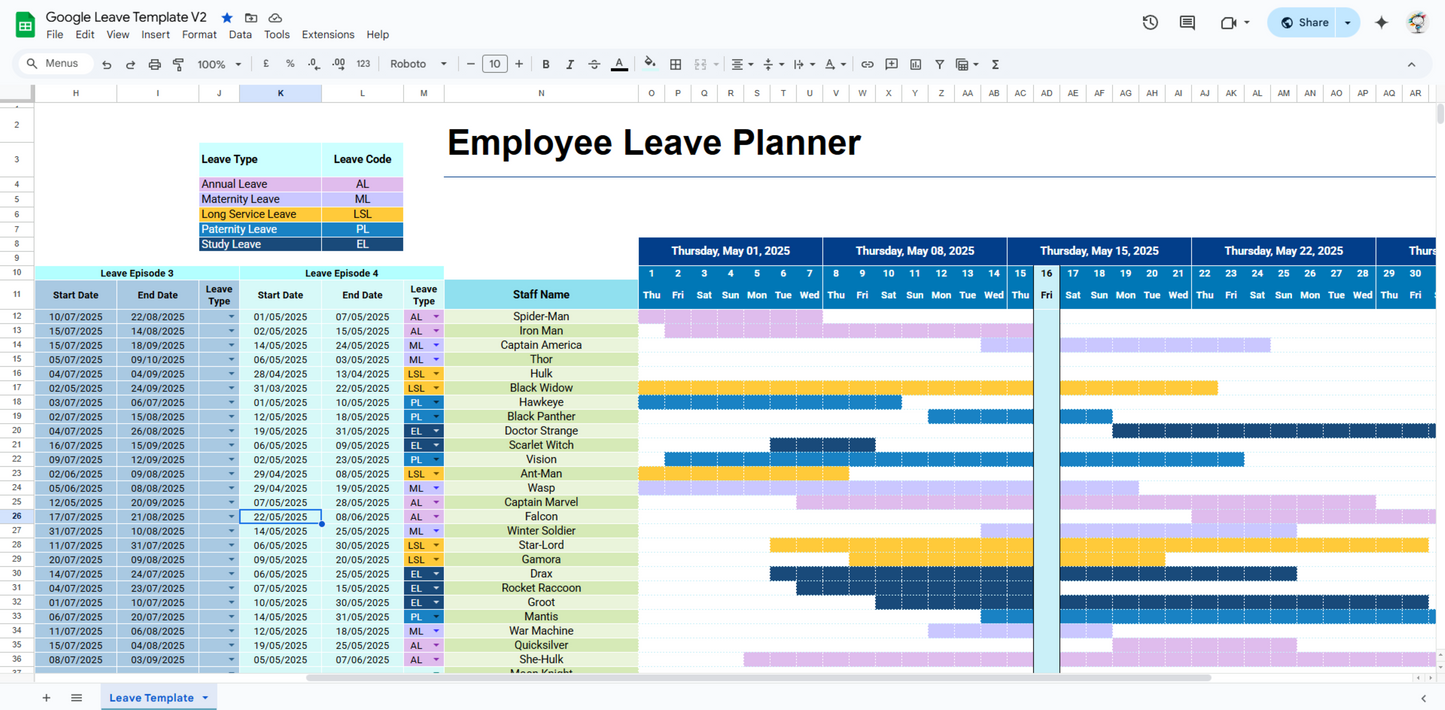Open the Roboto font family dropdown
The image size is (1445, 710).
418,64
